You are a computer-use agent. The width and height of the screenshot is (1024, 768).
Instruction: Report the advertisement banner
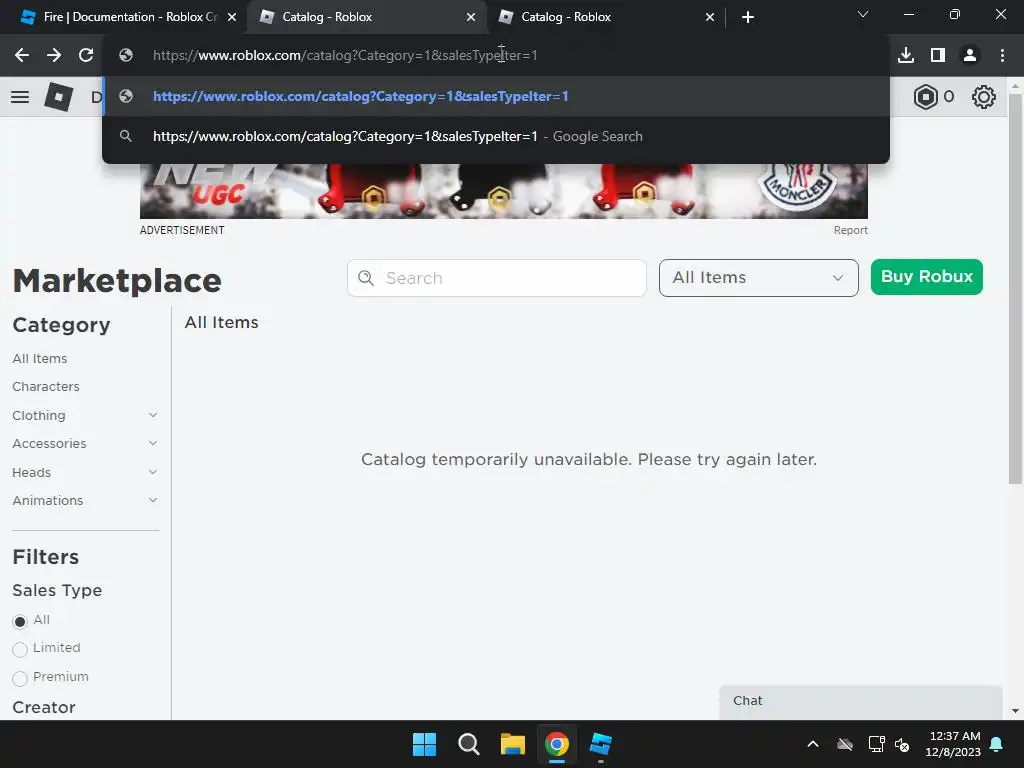(850, 230)
